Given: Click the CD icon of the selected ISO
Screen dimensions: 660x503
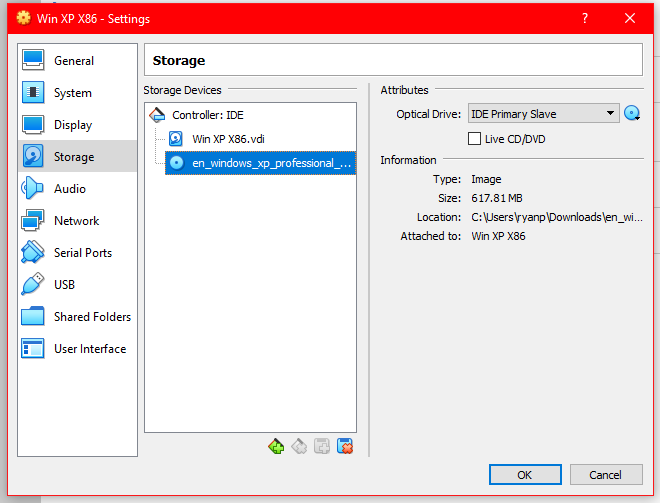Looking at the screenshot, I should tap(177, 163).
